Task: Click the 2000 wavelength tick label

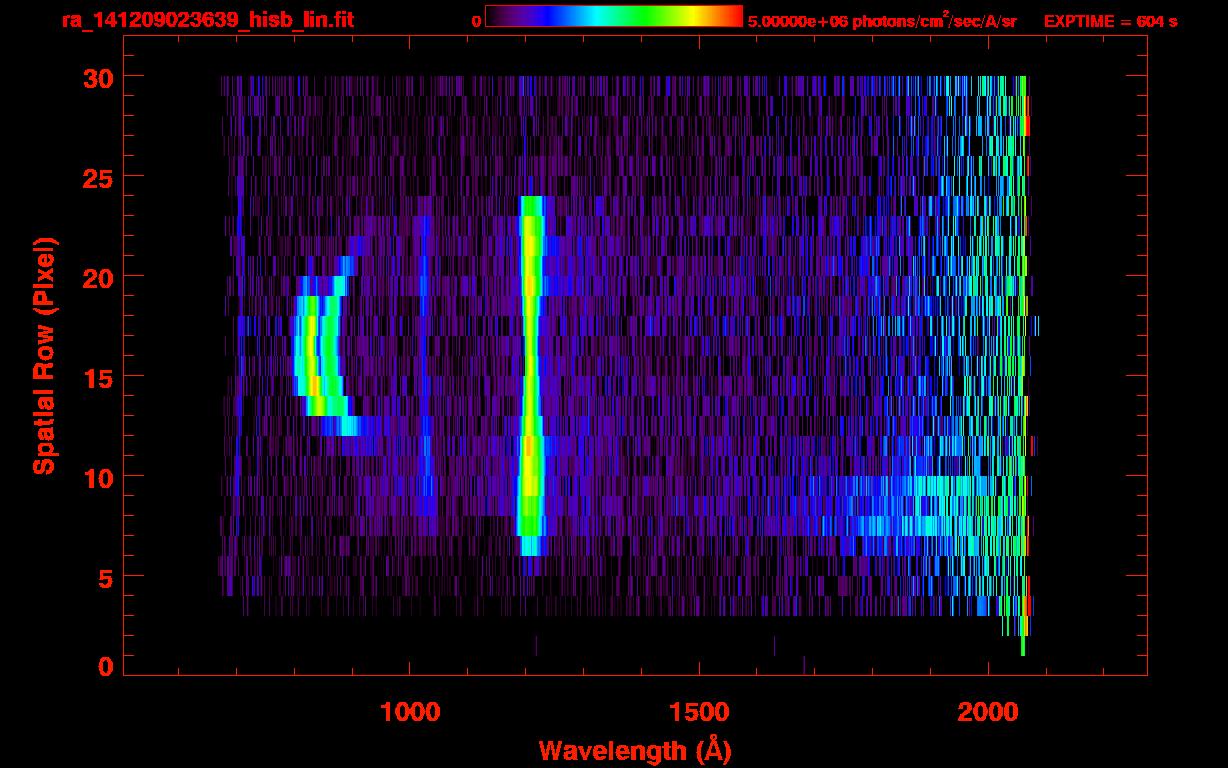Action: 988,712
